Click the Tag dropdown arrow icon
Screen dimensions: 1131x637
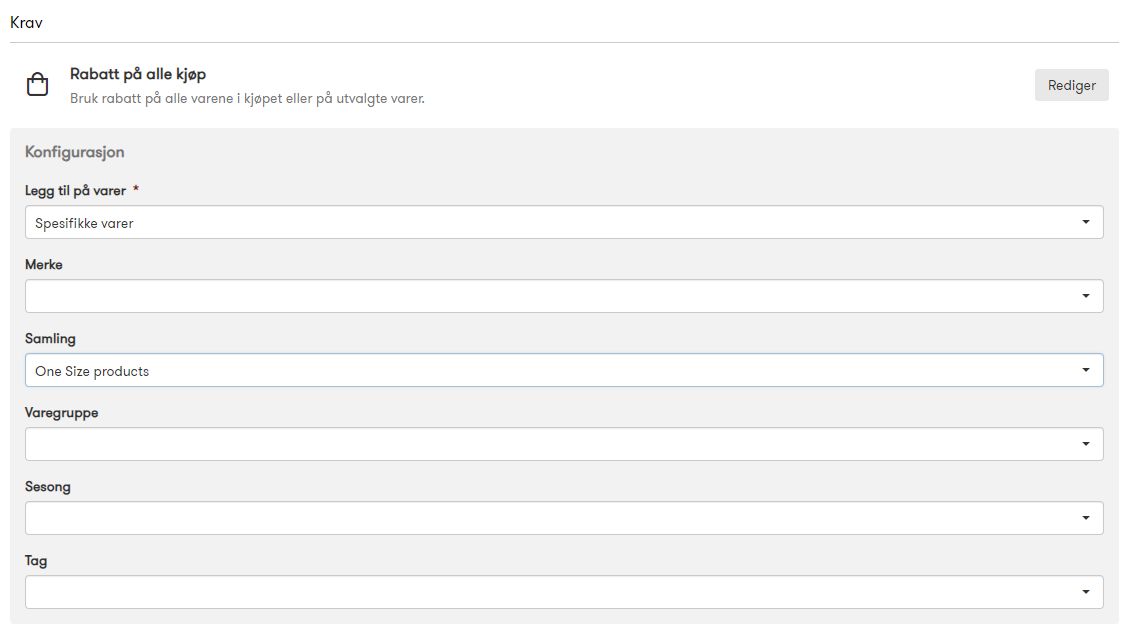point(1086,592)
